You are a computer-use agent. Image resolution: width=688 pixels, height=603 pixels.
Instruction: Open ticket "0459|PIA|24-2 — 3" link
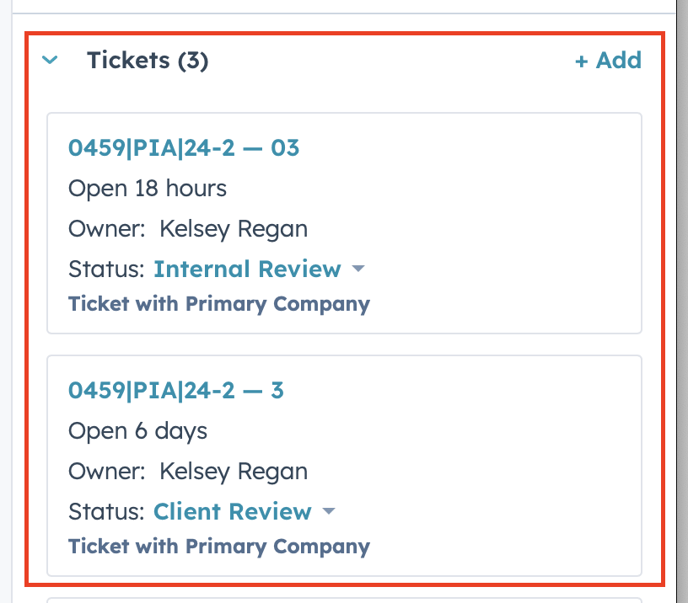[176, 390]
